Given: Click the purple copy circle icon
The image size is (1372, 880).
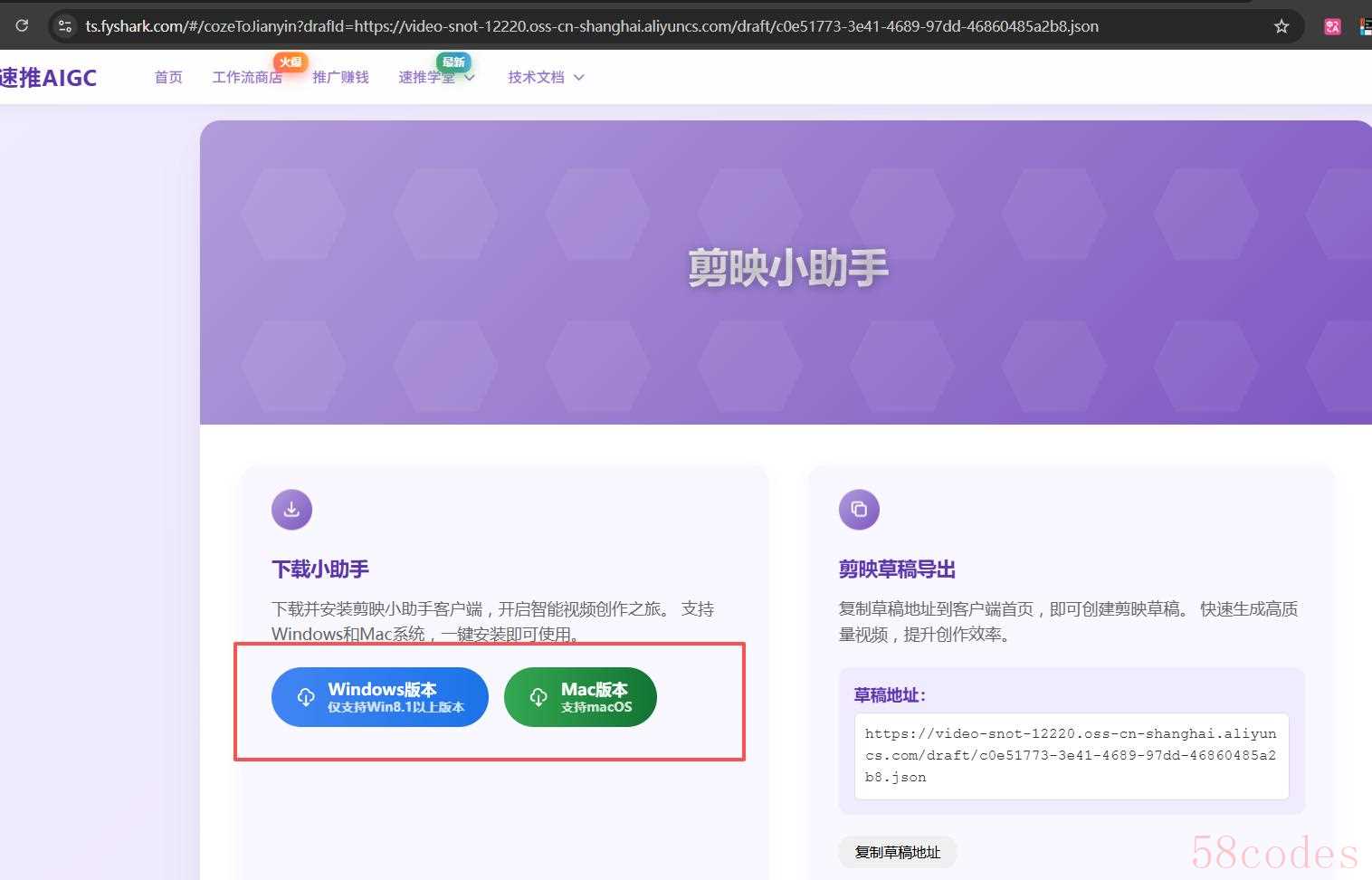Looking at the screenshot, I should pos(859,510).
